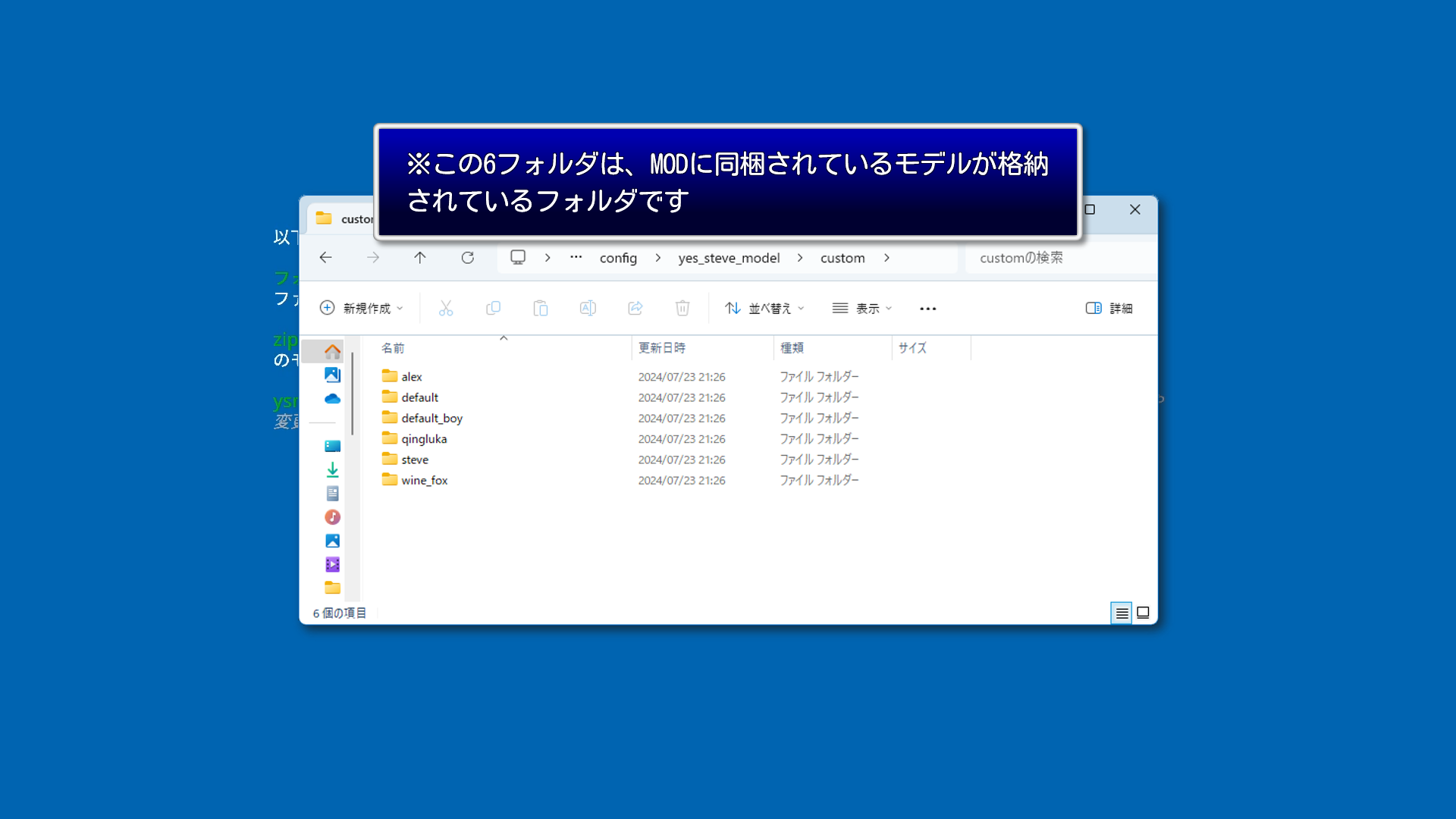Select the Rename icon
Image resolution: width=1456 pixels, height=819 pixels.
pyautogui.click(x=588, y=308)
